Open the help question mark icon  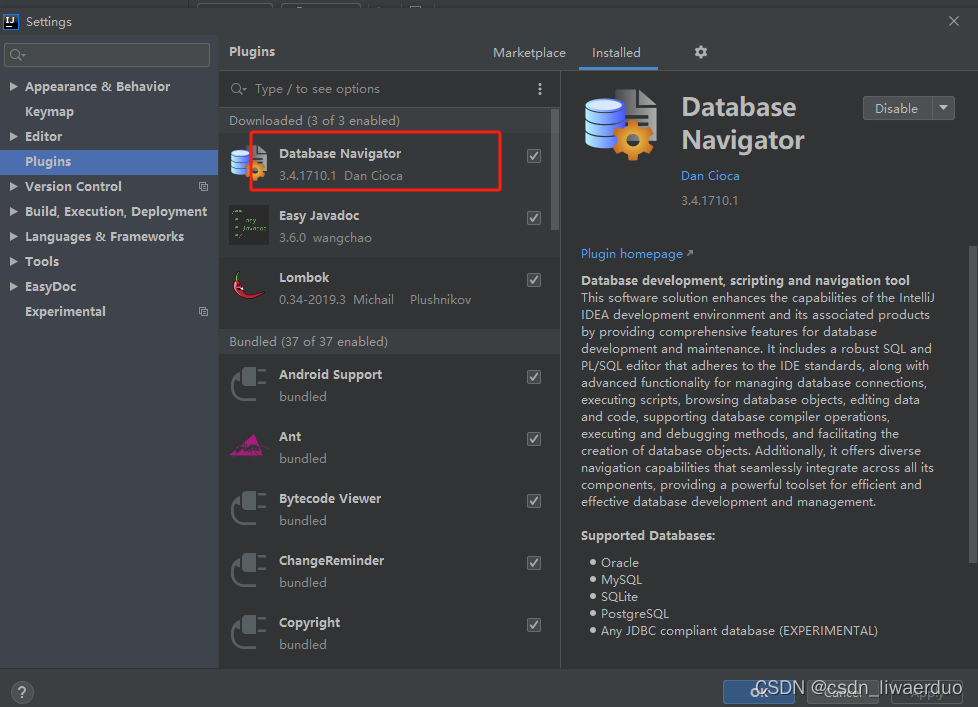point(21,691)
